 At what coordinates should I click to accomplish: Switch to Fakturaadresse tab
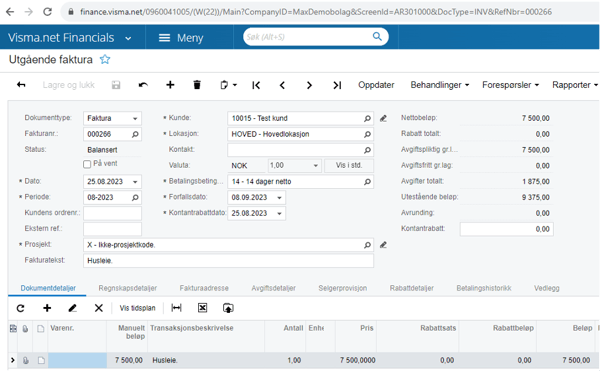tap(204, 288)
